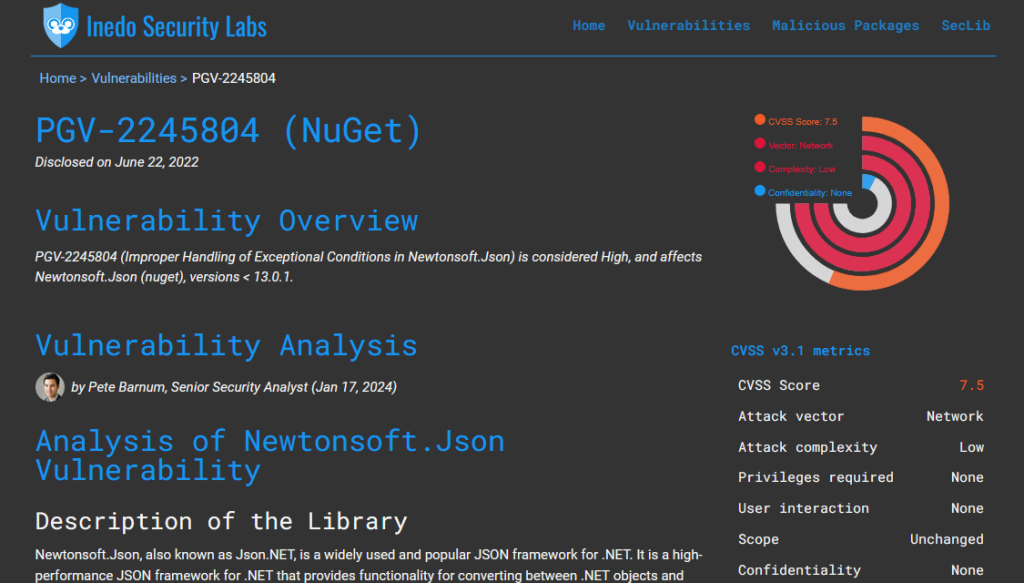Click the CVSS Score value 7.5
The image size is (1024, 583).
coord(971,386)
